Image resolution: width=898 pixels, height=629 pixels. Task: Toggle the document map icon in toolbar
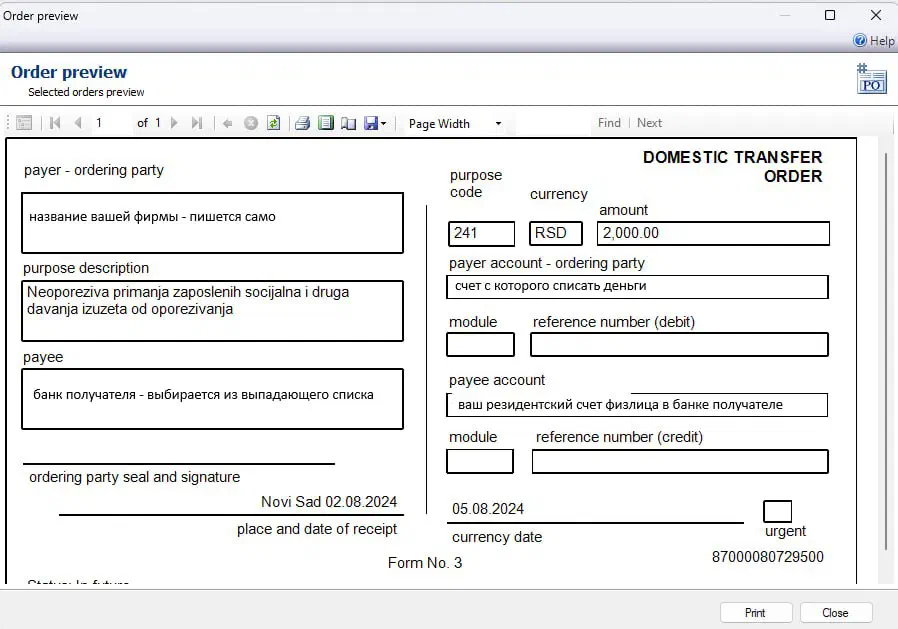pyautogui.click(x=24, y=123)
